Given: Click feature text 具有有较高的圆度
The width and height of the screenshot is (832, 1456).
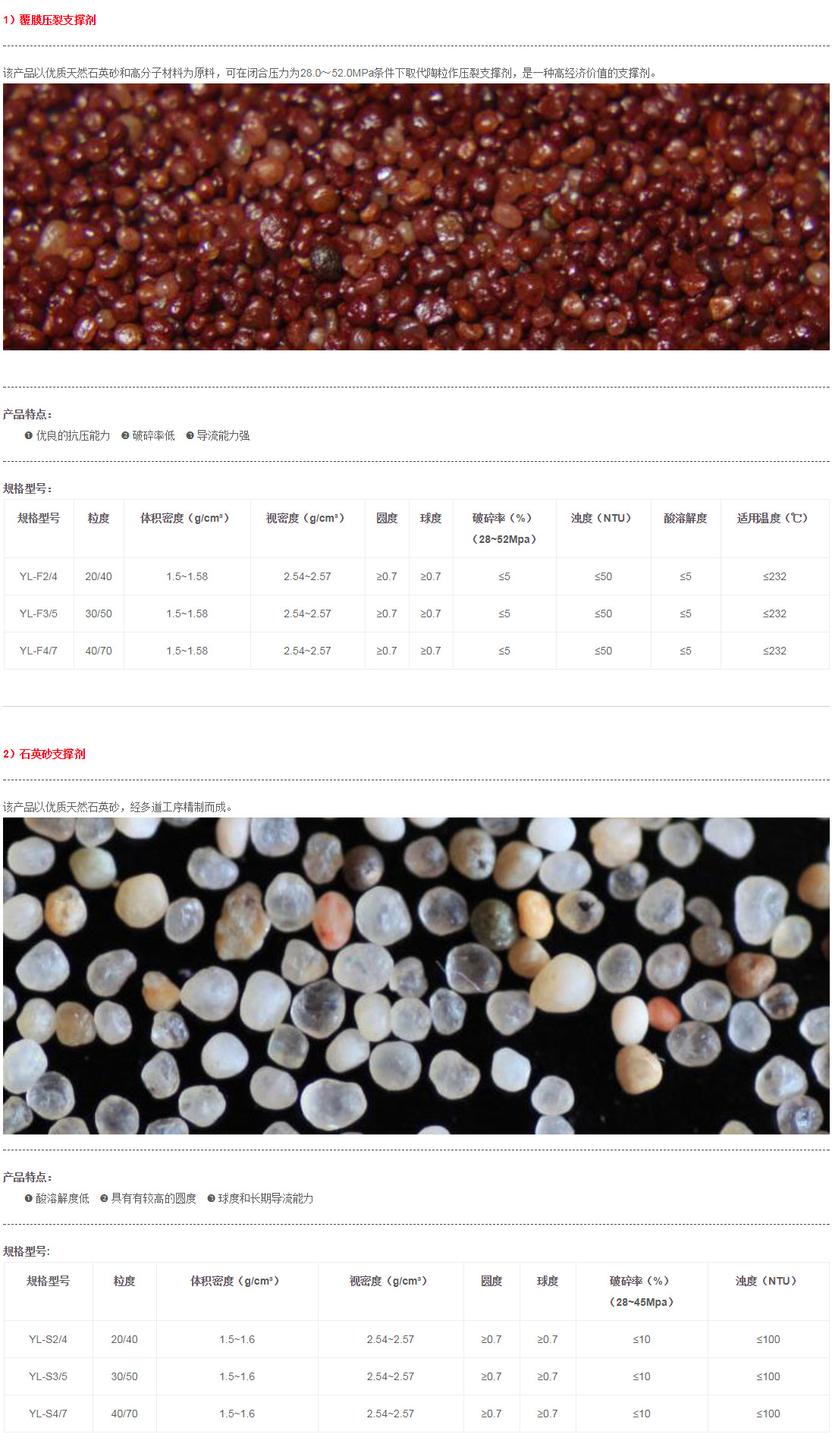Looking at the screenshot, I should 154,1199.
